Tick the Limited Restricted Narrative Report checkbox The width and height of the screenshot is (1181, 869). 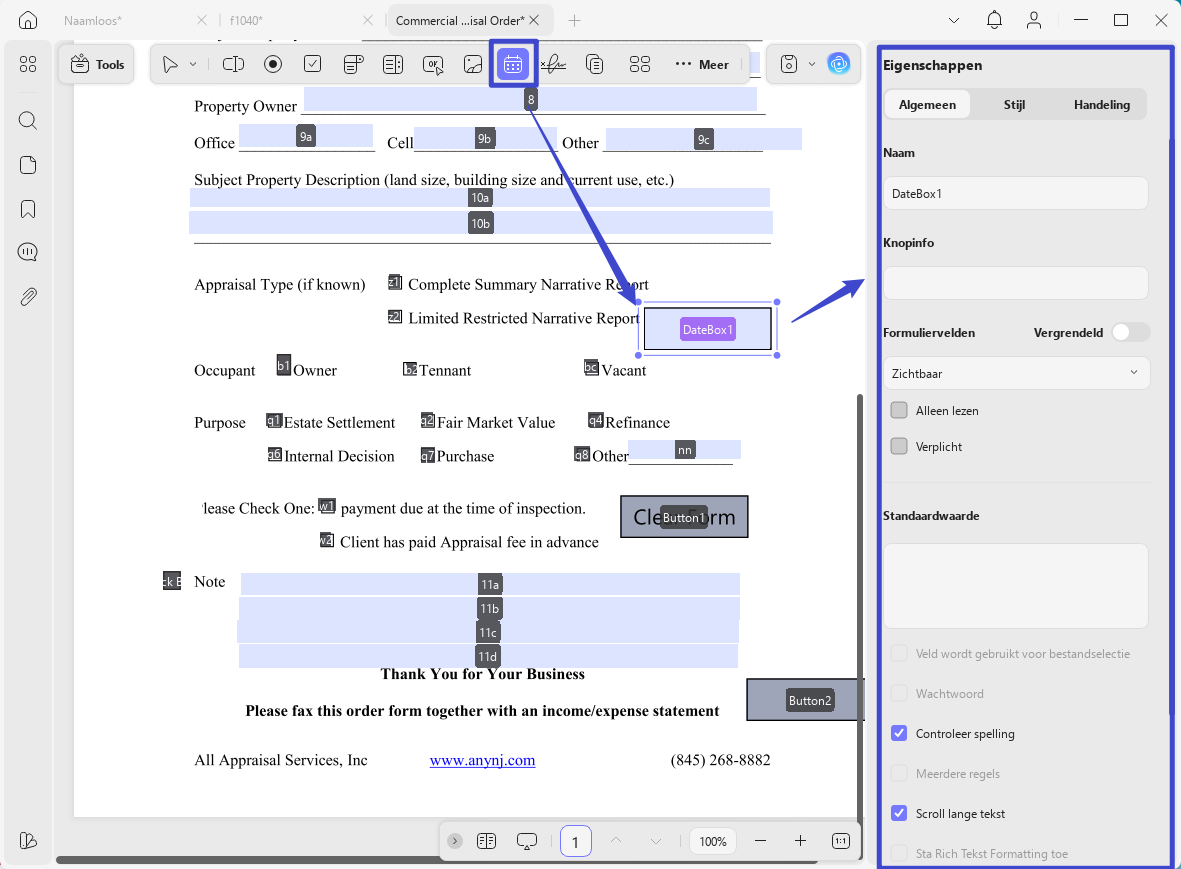pos(395,317)
